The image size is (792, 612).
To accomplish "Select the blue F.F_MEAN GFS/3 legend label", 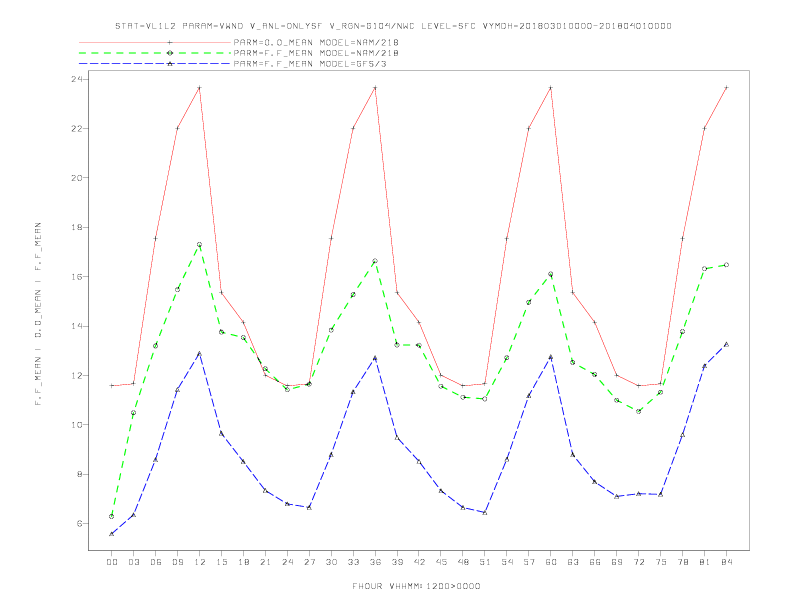I will (x=310, y=64).
